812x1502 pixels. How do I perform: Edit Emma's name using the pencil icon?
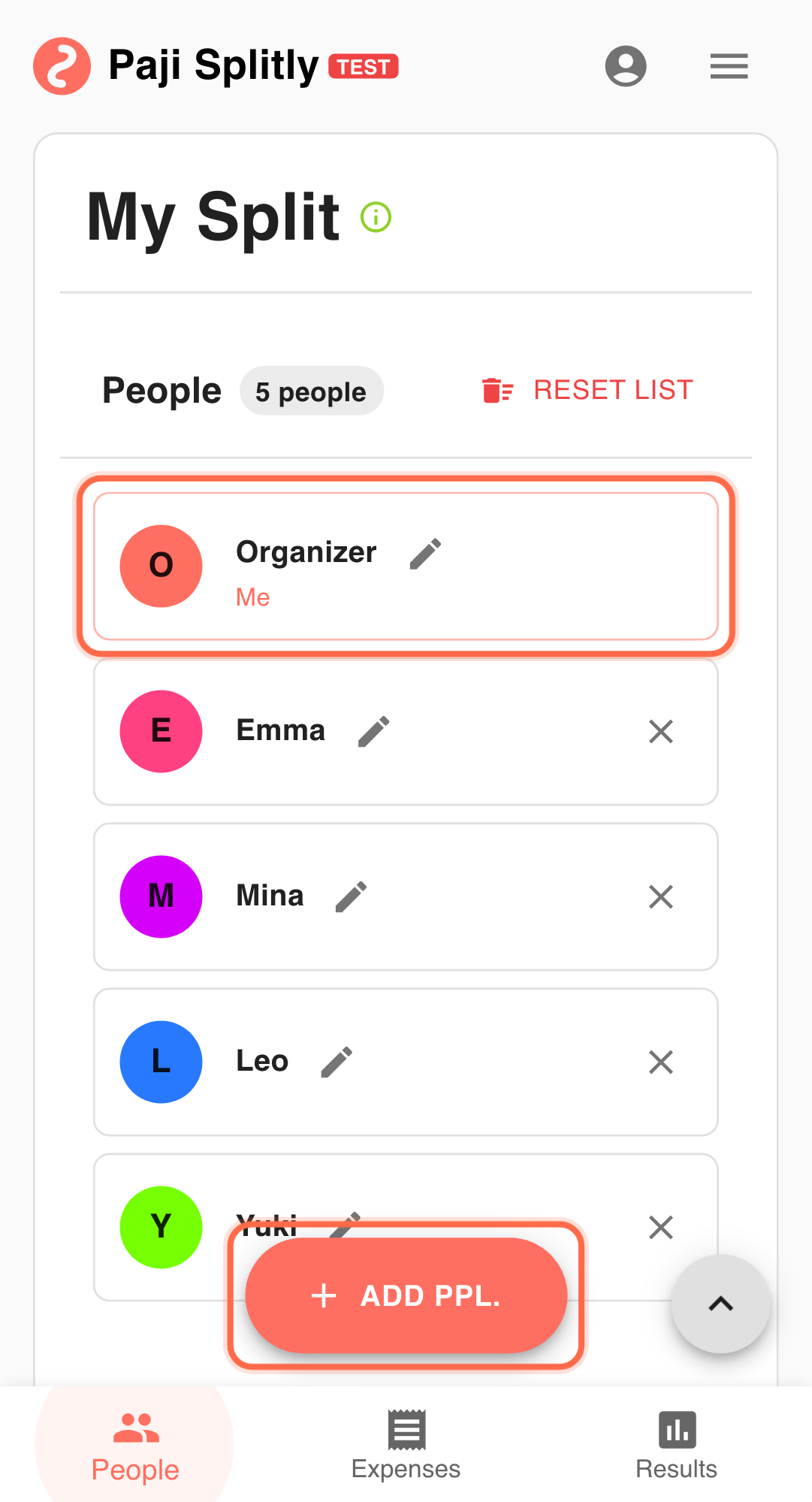[373, 730]
